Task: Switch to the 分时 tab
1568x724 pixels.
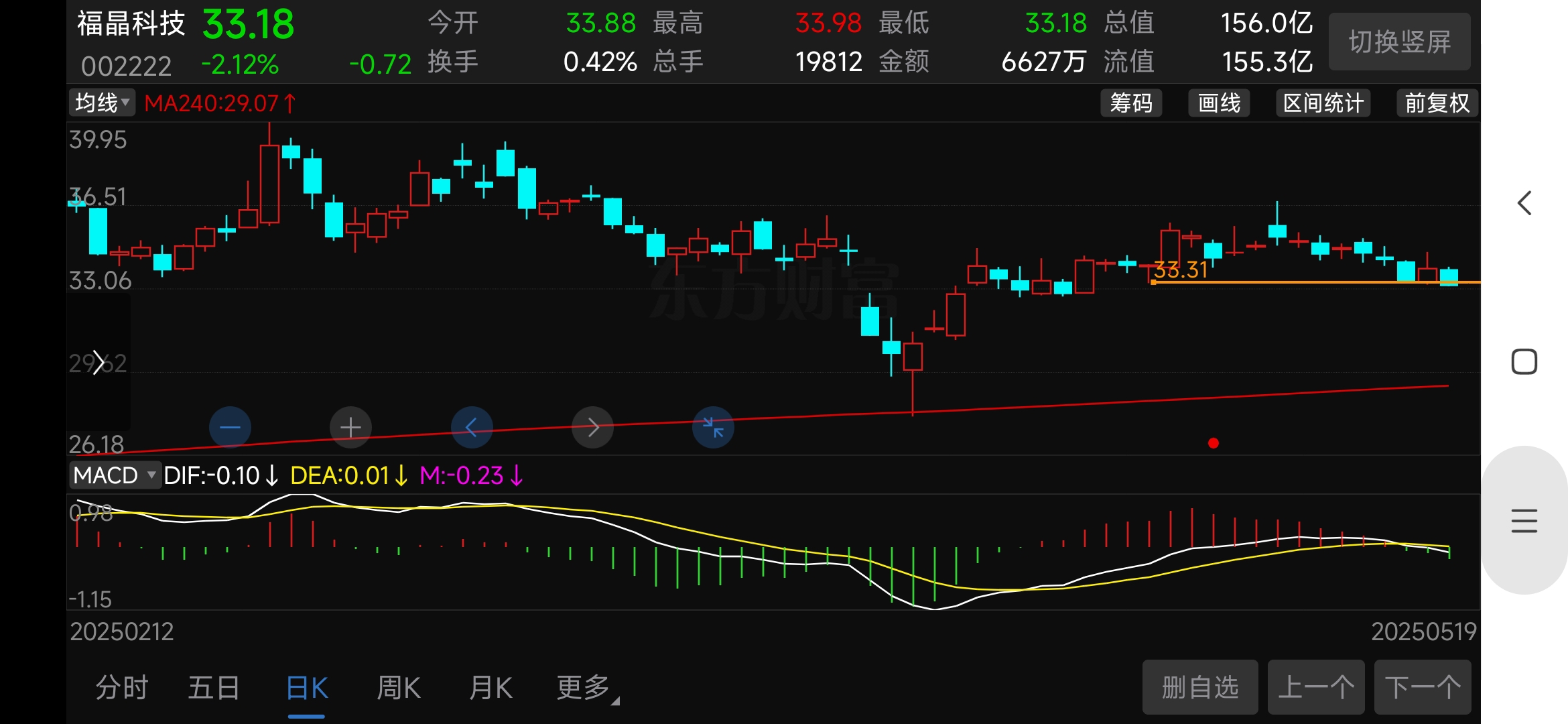Action: tap(121, 688)
